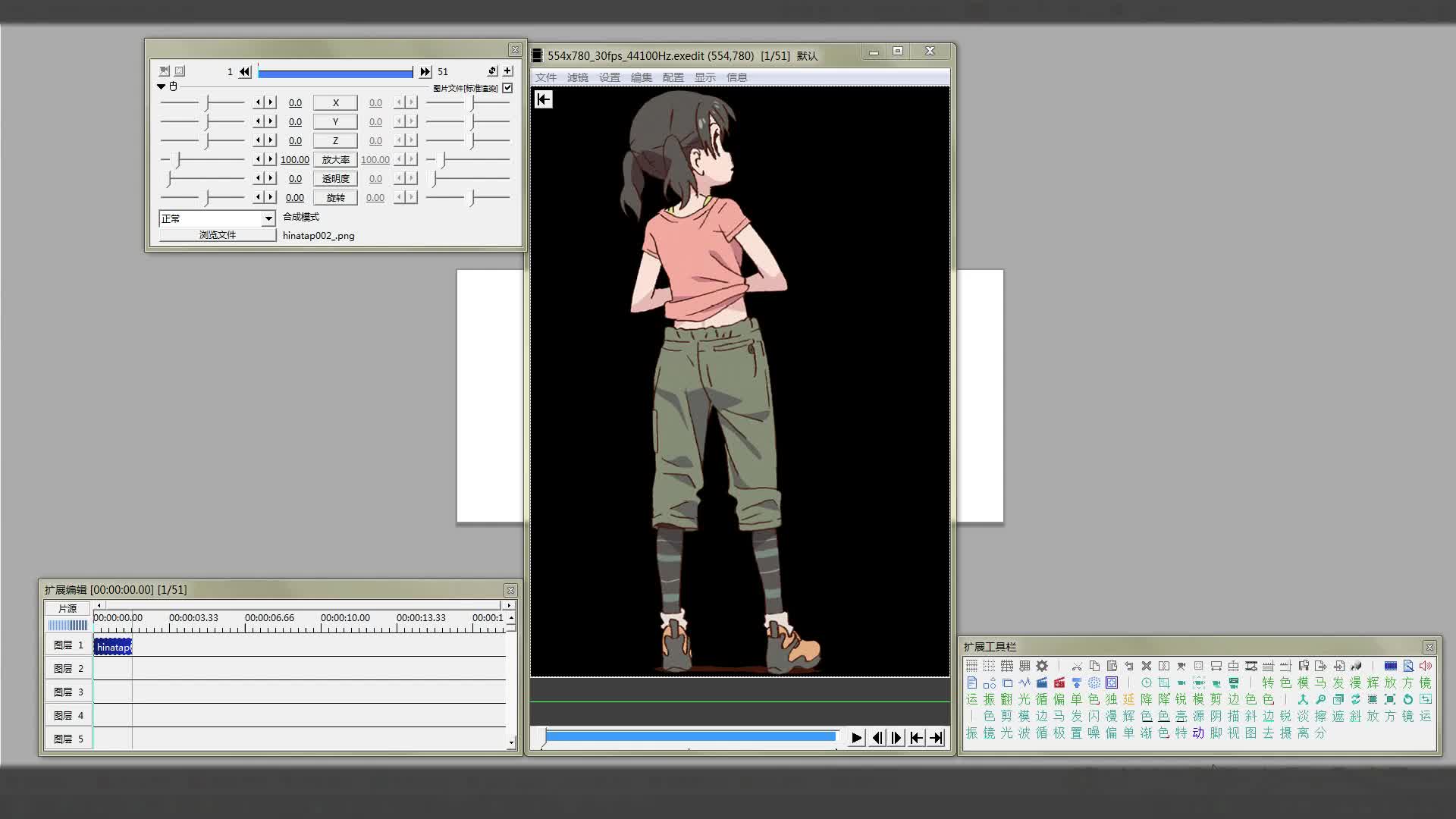Click the green clock icon in toolbar
The width and height of the screenshot is (1456, 819).
click(1147, 682)
